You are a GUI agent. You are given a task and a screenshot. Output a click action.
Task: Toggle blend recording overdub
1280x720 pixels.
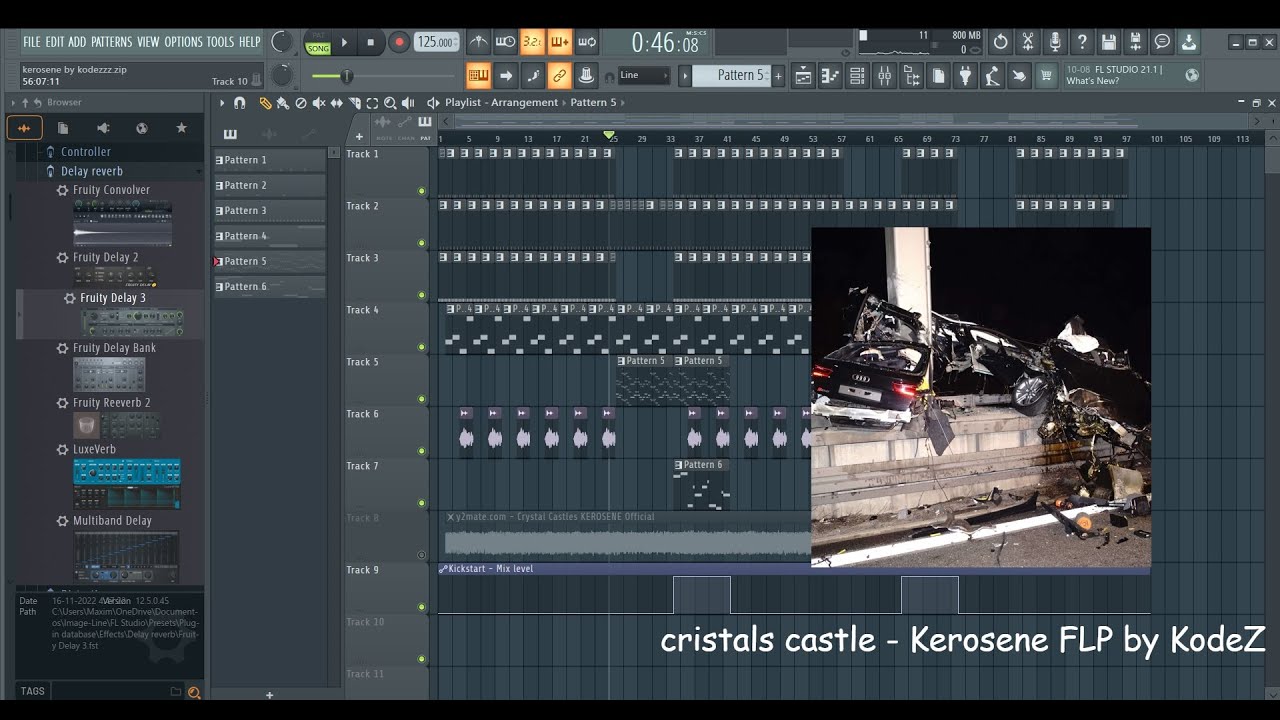560,42
